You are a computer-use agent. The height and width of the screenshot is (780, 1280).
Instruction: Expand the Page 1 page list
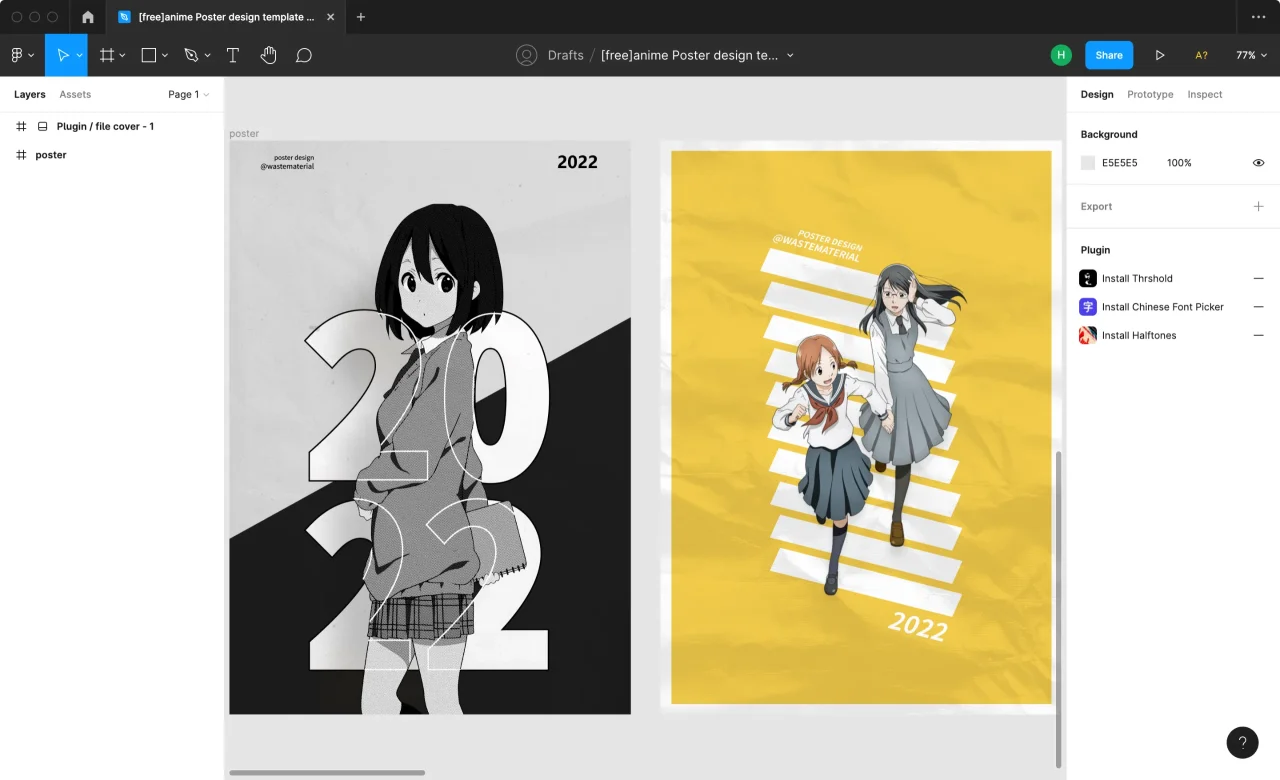(188, 95)
